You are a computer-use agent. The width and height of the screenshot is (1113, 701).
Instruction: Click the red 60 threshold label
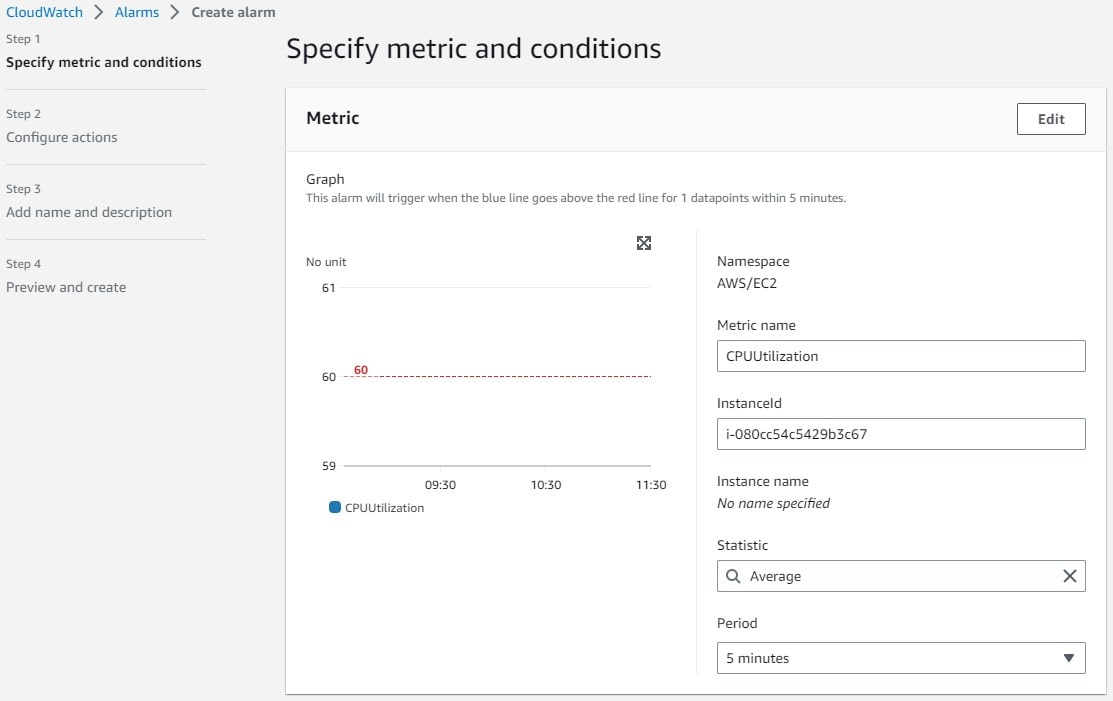[x=361, y=370]
